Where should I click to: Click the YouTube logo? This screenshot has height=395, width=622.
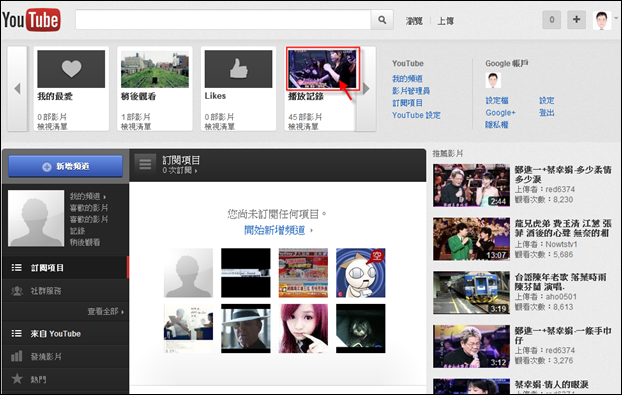tap(31, 20)
